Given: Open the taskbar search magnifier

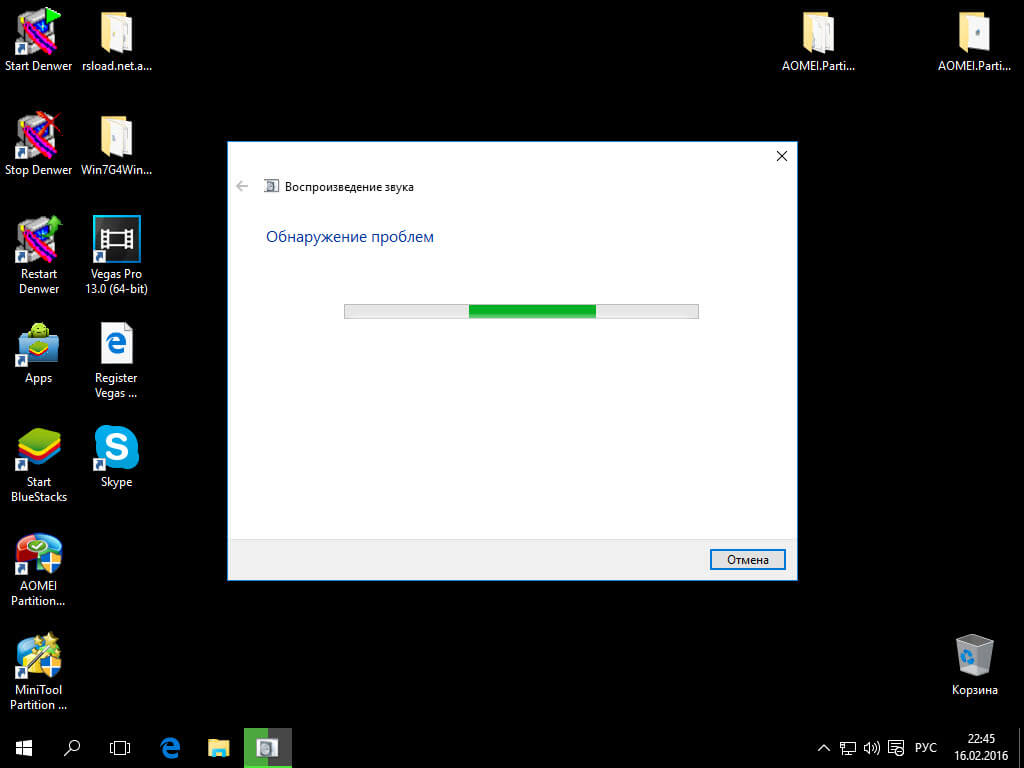Looking at the screenshot, I should (x=72, y=747).
